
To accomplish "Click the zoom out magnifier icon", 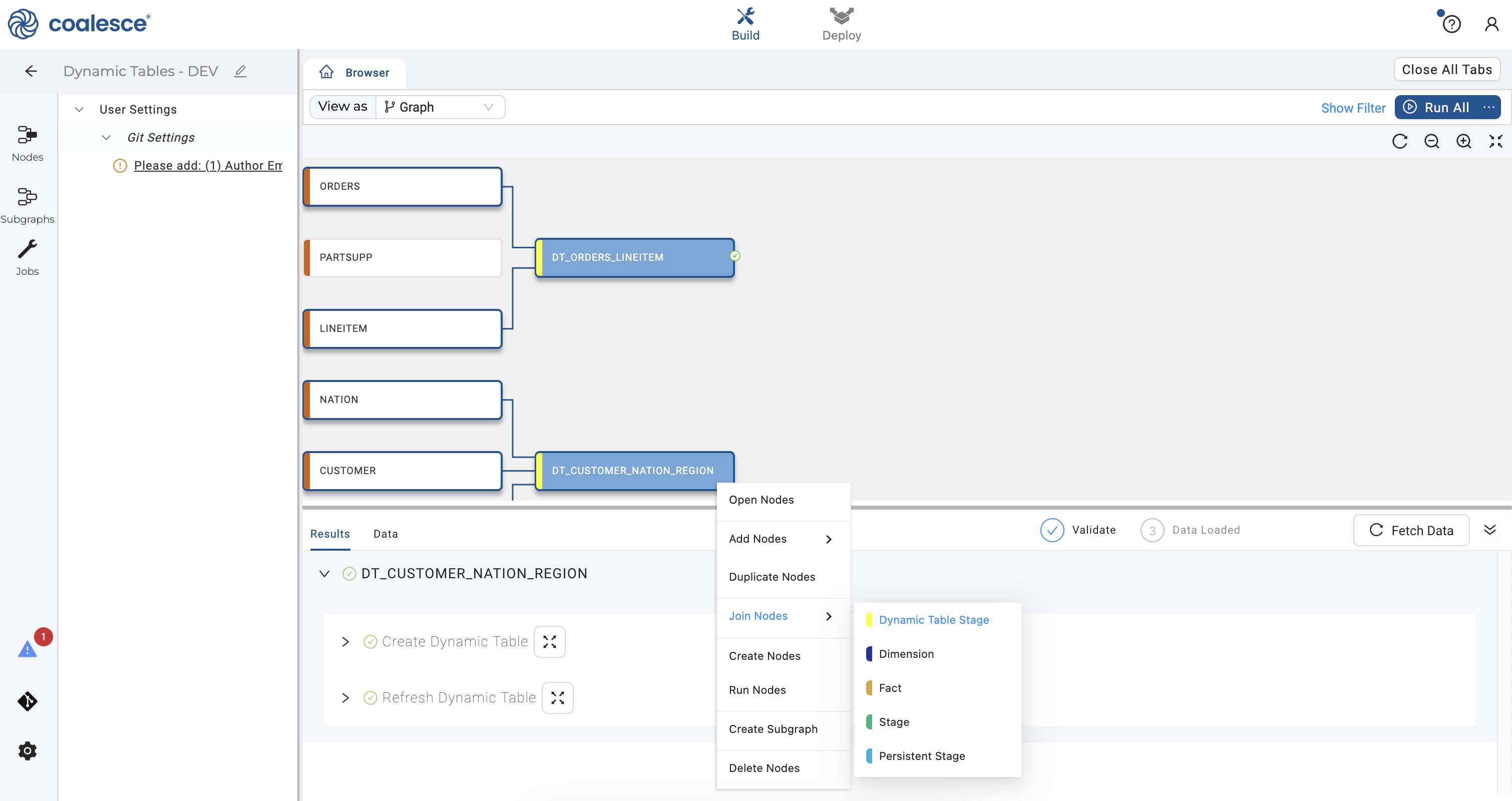I will coord(1431,141).
